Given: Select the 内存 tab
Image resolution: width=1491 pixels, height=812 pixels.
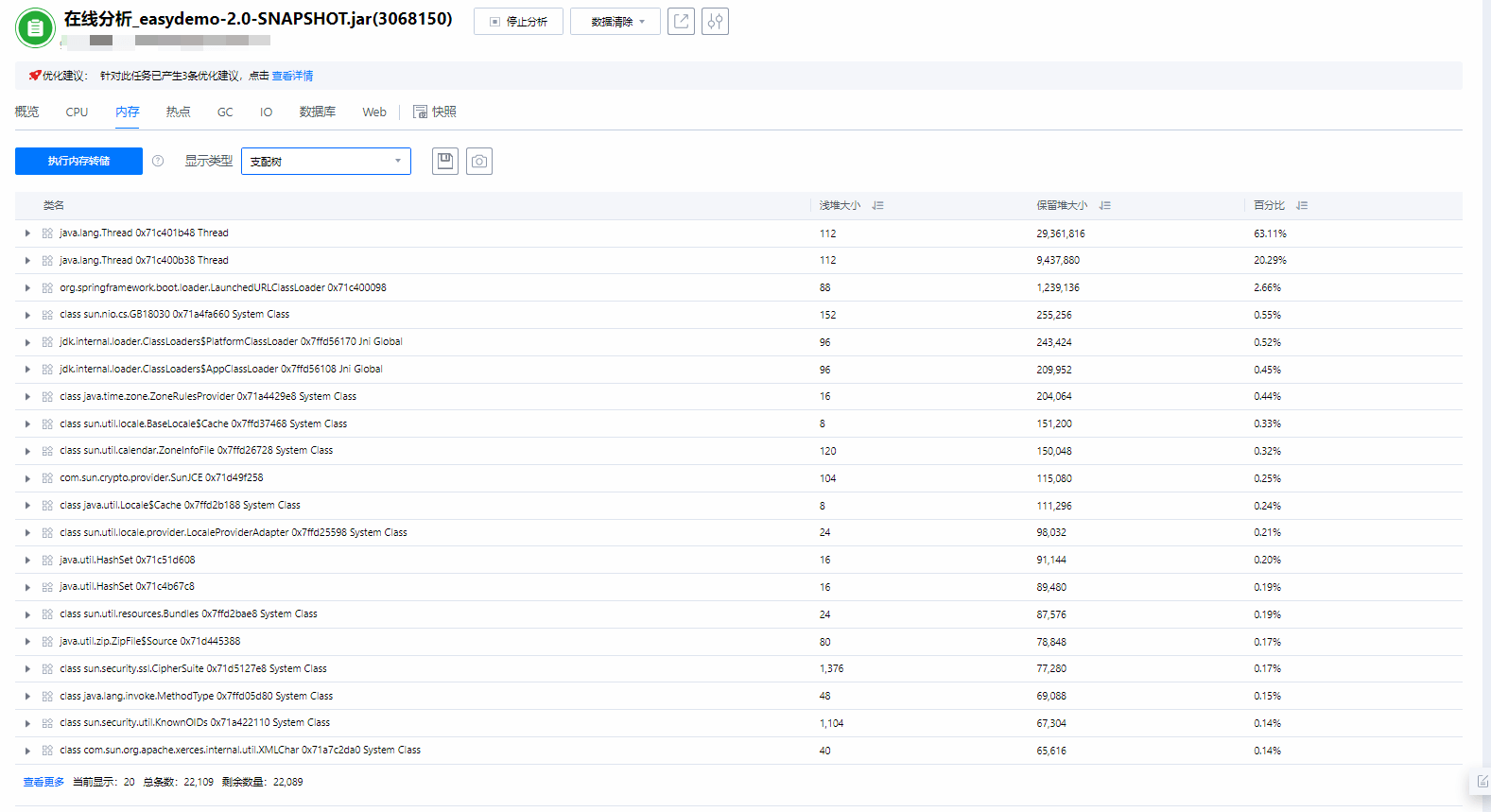Looking at the screenshot, I should [x=128, y=112].
